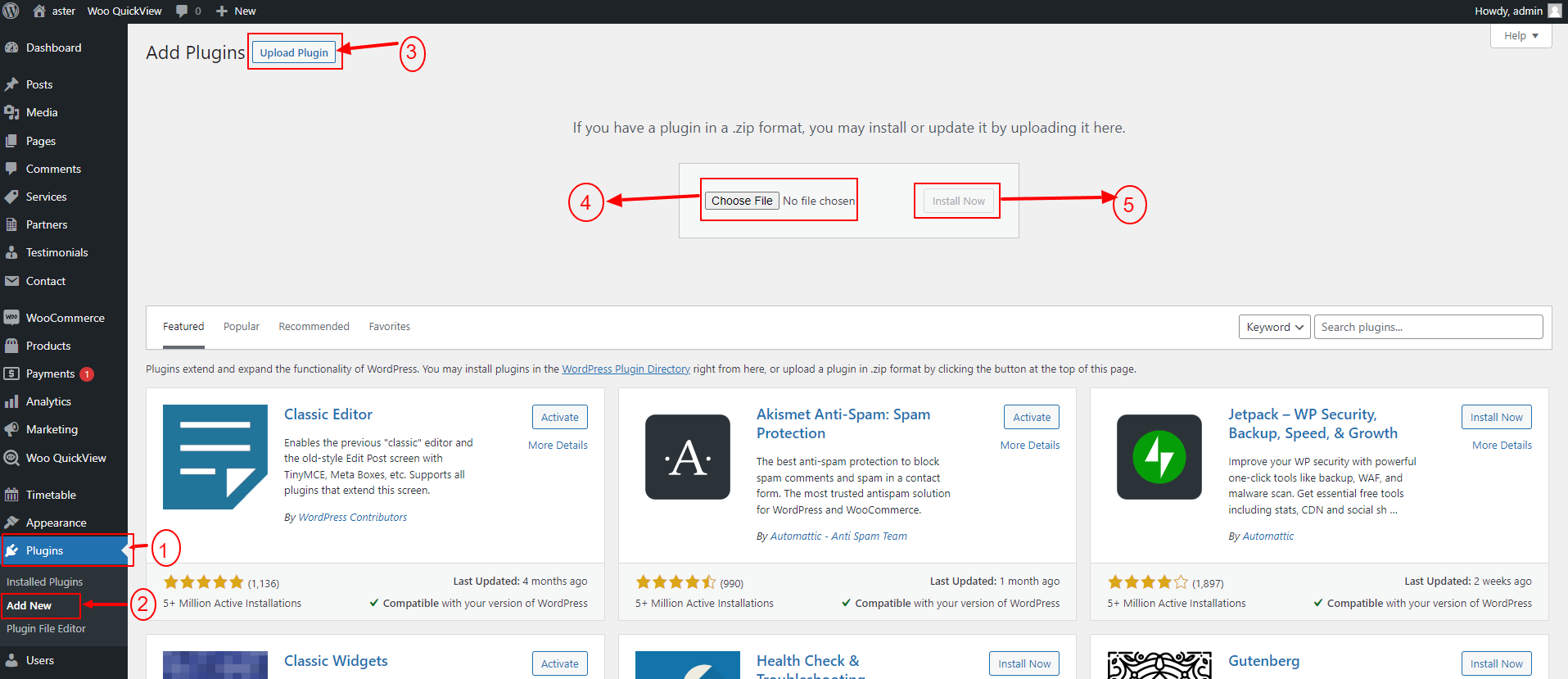Activate the Classic Editor plugin
This screenshot has width=1568, height=679.
coord(560,417)
